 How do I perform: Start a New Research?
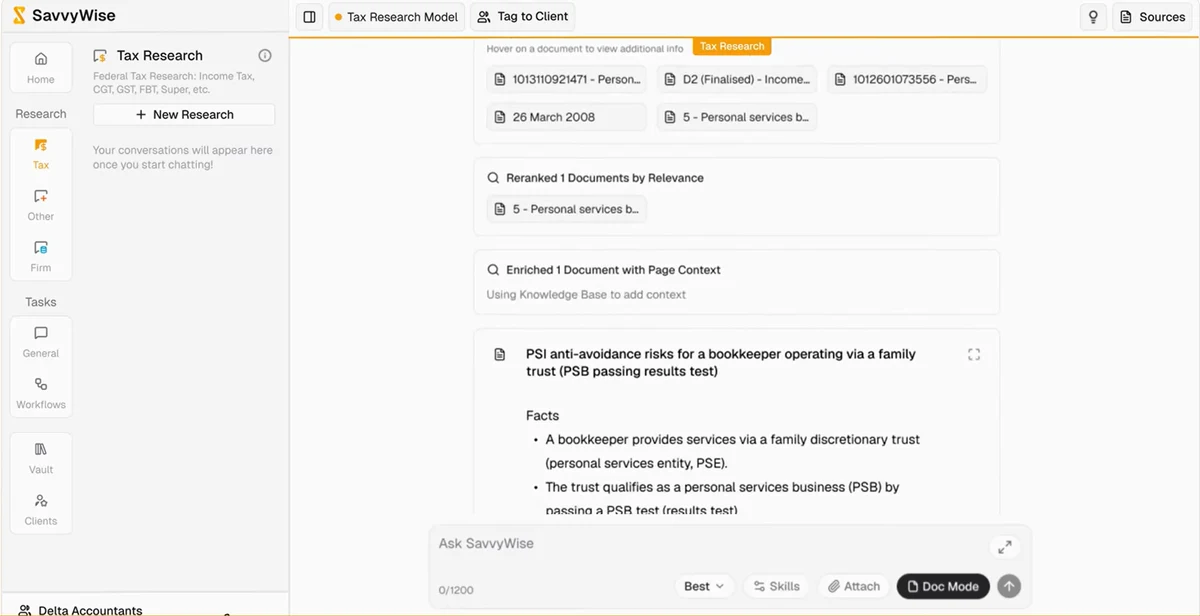[x=184, y=115]
